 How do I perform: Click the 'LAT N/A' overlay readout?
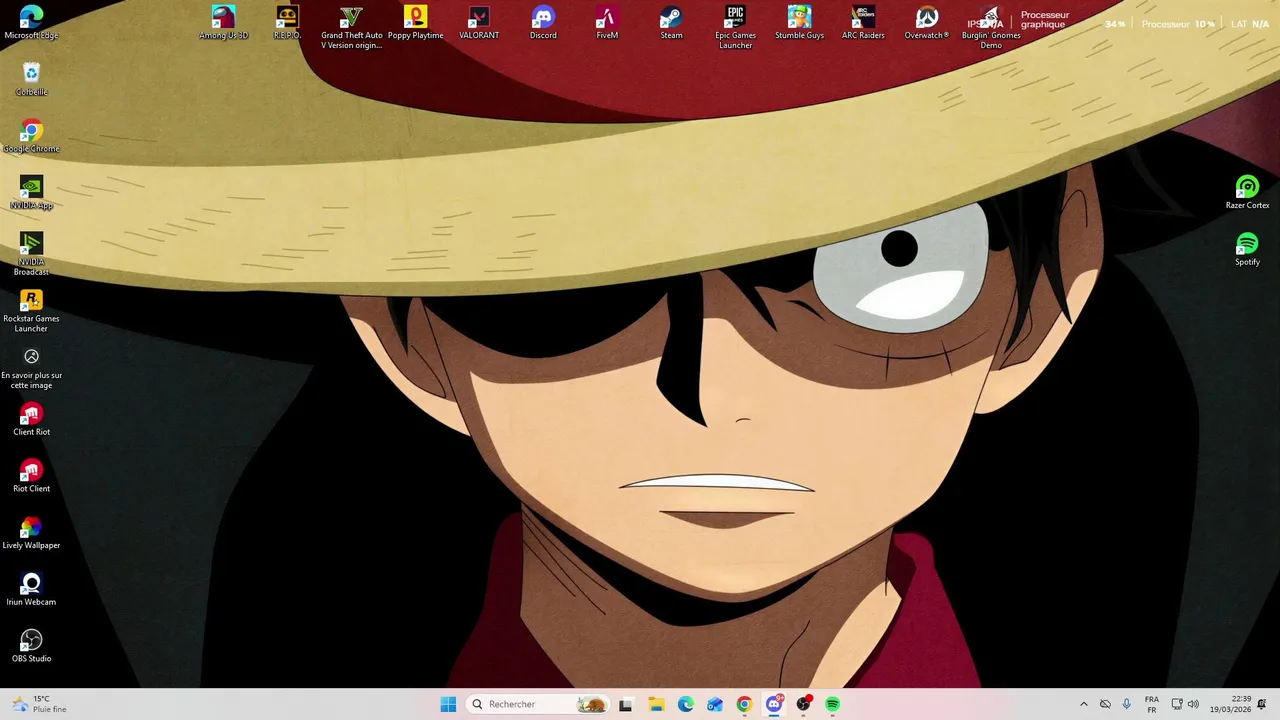(1250, 24)
